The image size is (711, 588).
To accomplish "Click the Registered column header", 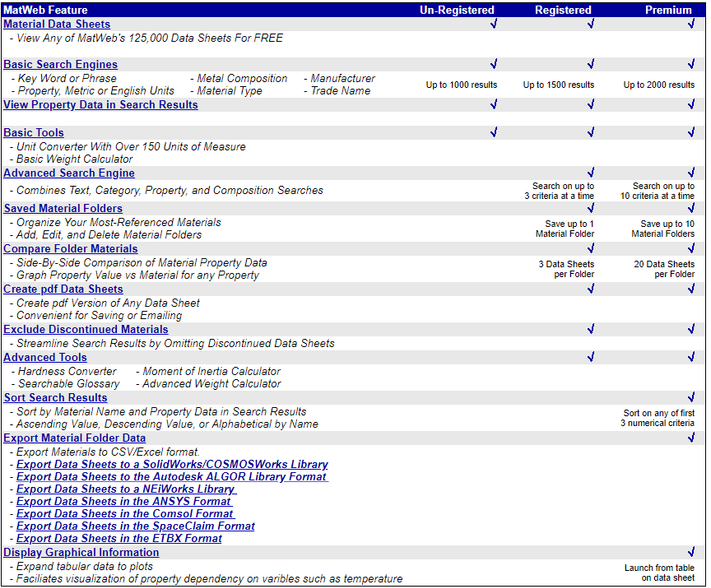I will point(563,10).
